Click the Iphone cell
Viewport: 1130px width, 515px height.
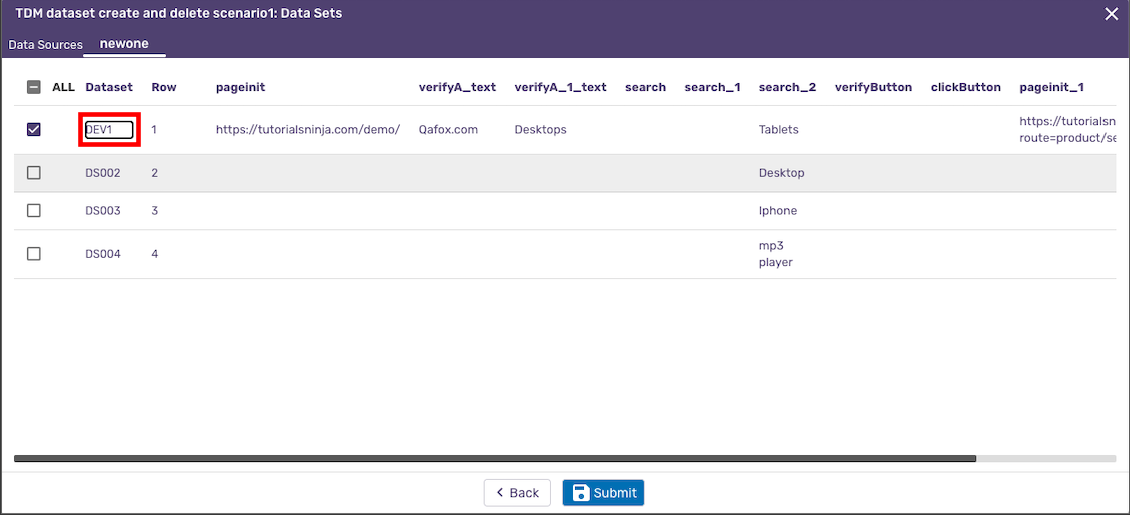[x=778, y=210]
